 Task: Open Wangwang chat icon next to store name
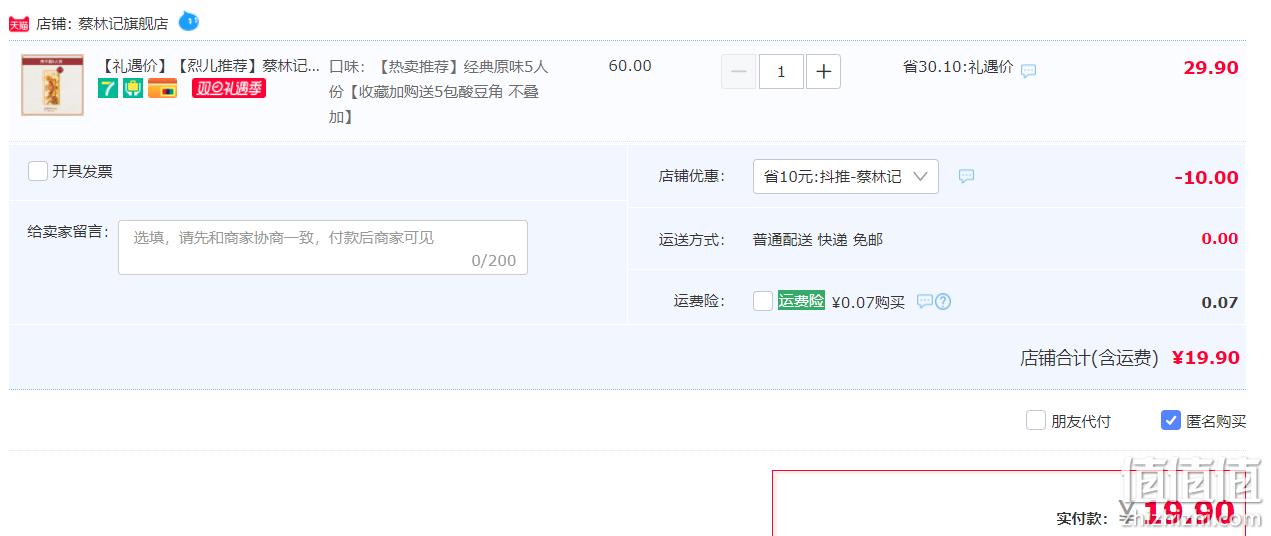[189, 20]
